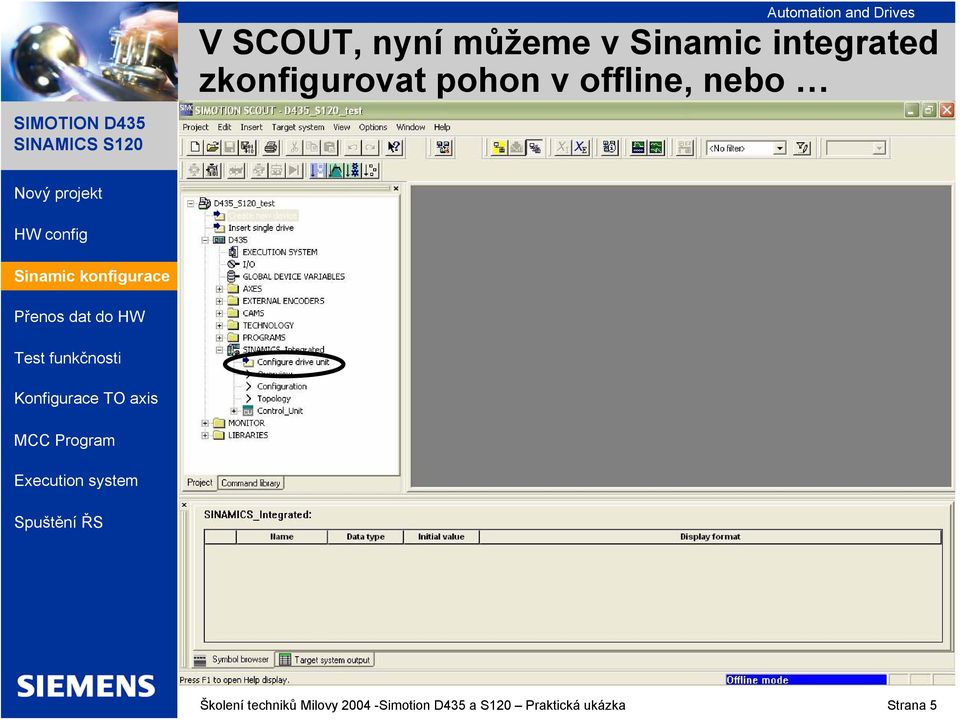
Task: Select Topology tree item
Action: coord(274,399)
